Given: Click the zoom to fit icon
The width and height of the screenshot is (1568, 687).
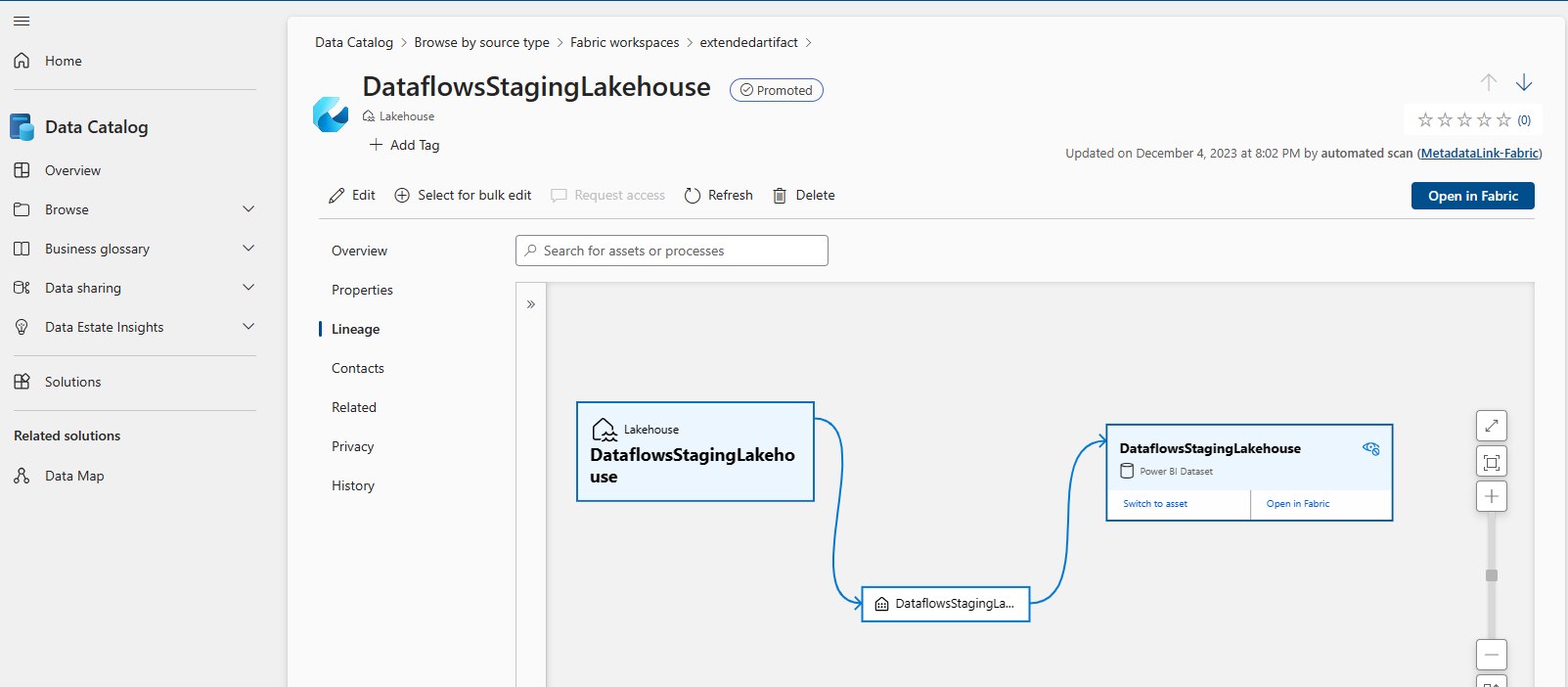Looking at the screenshot, I should (1492, 462).
